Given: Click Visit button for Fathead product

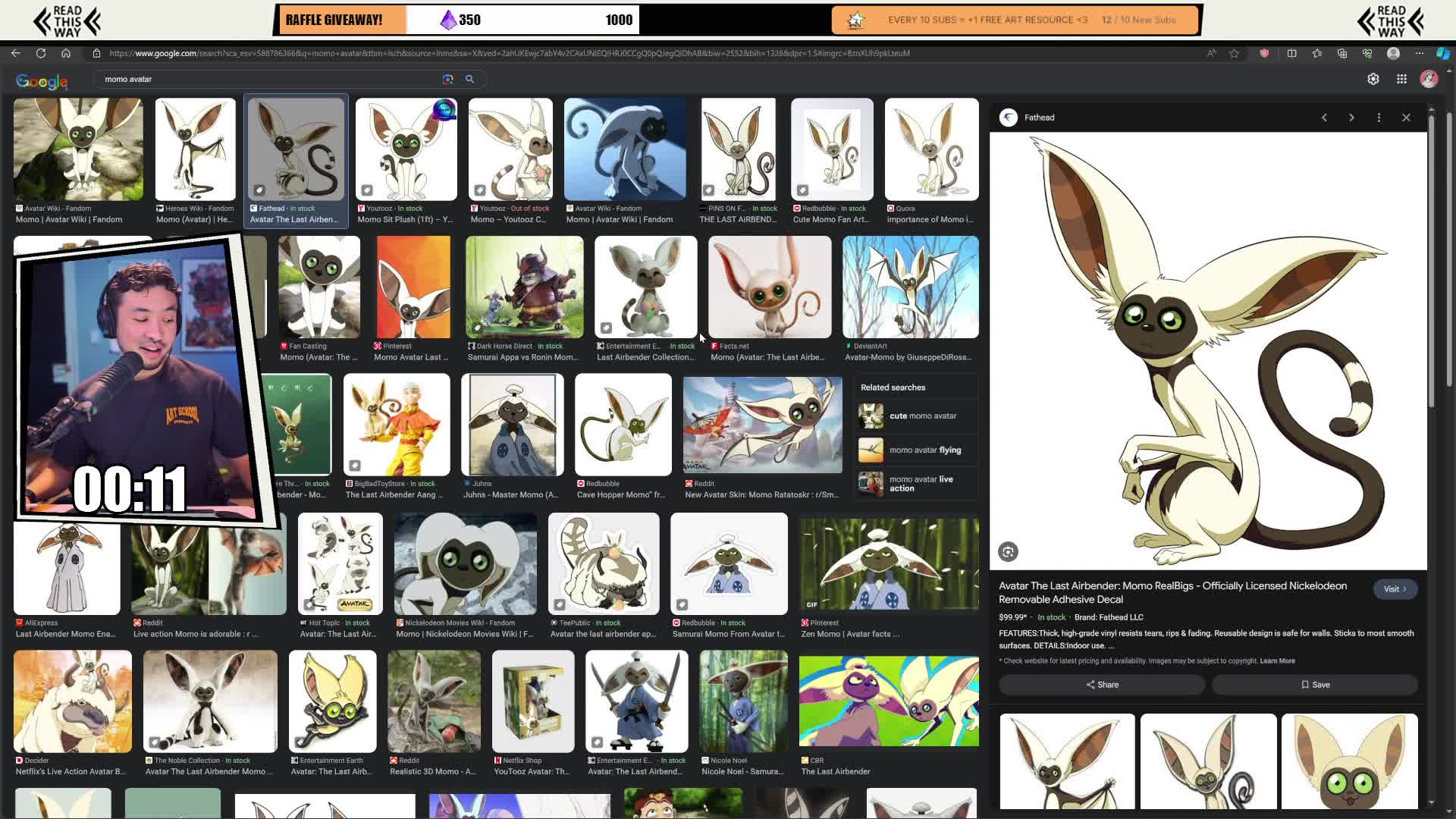Looking at the screenshot, I should point(1395,589).
